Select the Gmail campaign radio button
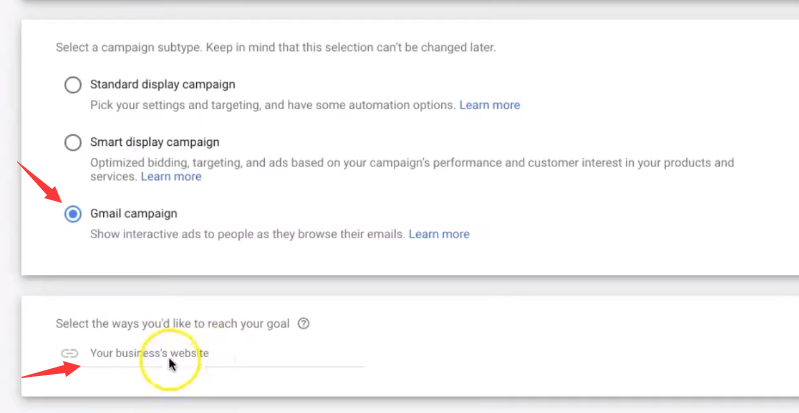799x413 pixels. [73, 214]
